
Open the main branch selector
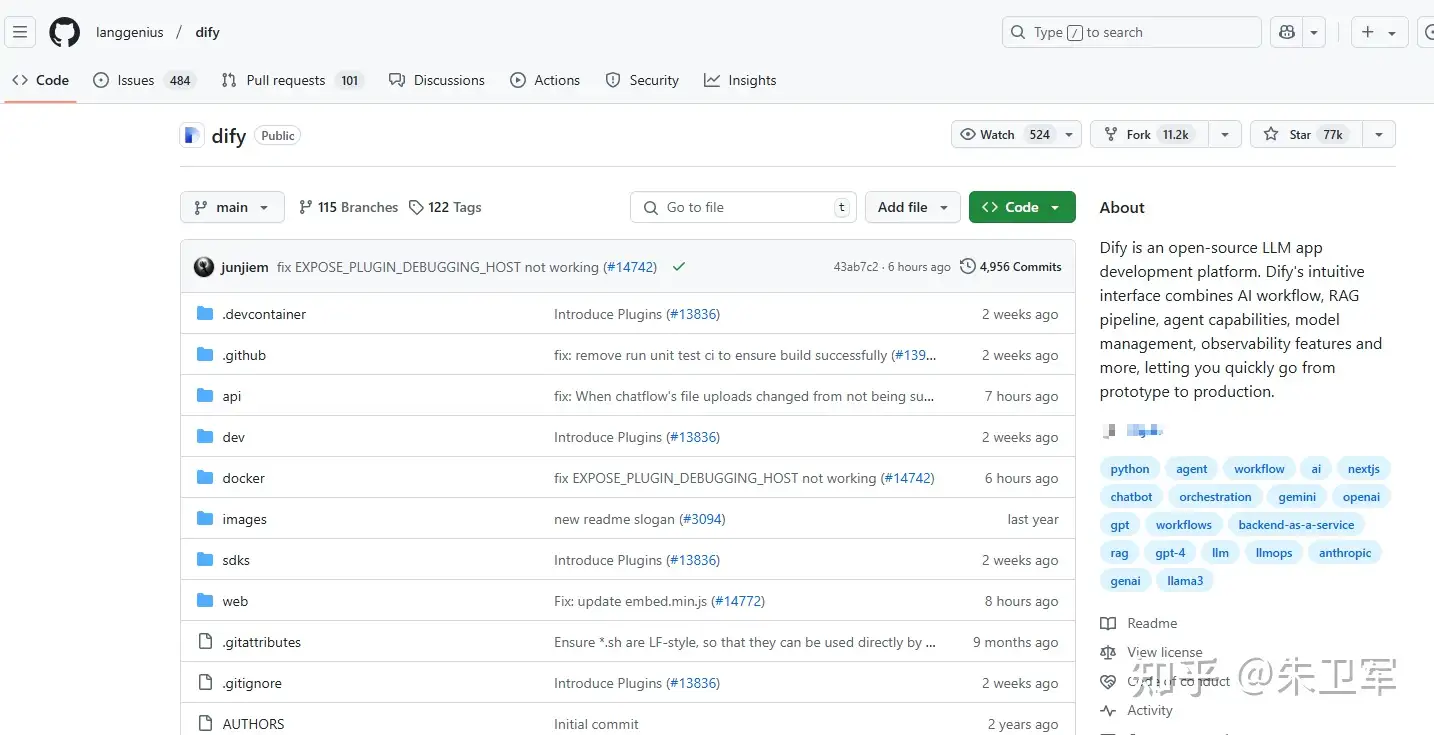232,207
